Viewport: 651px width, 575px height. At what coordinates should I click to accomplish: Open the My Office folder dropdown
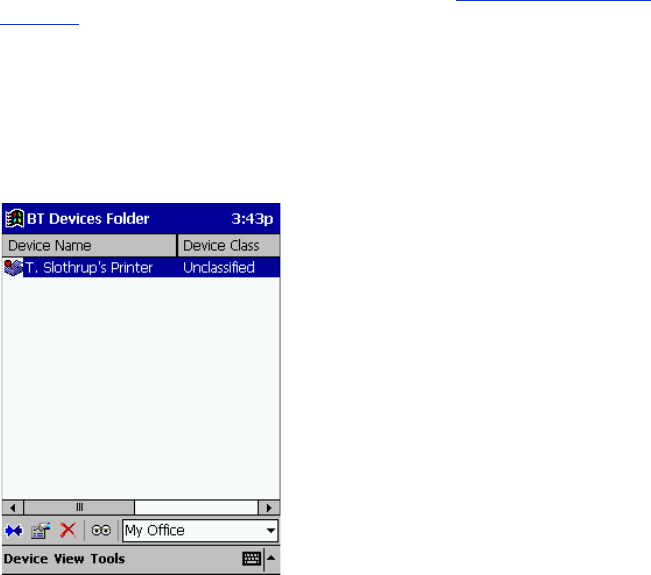(x=200, y=530)
